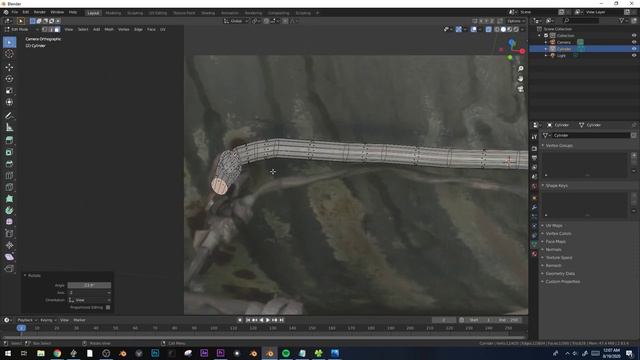Switch to the Modeling workspace tab
This screenshot has height=360, width=640.
[113, 13]
